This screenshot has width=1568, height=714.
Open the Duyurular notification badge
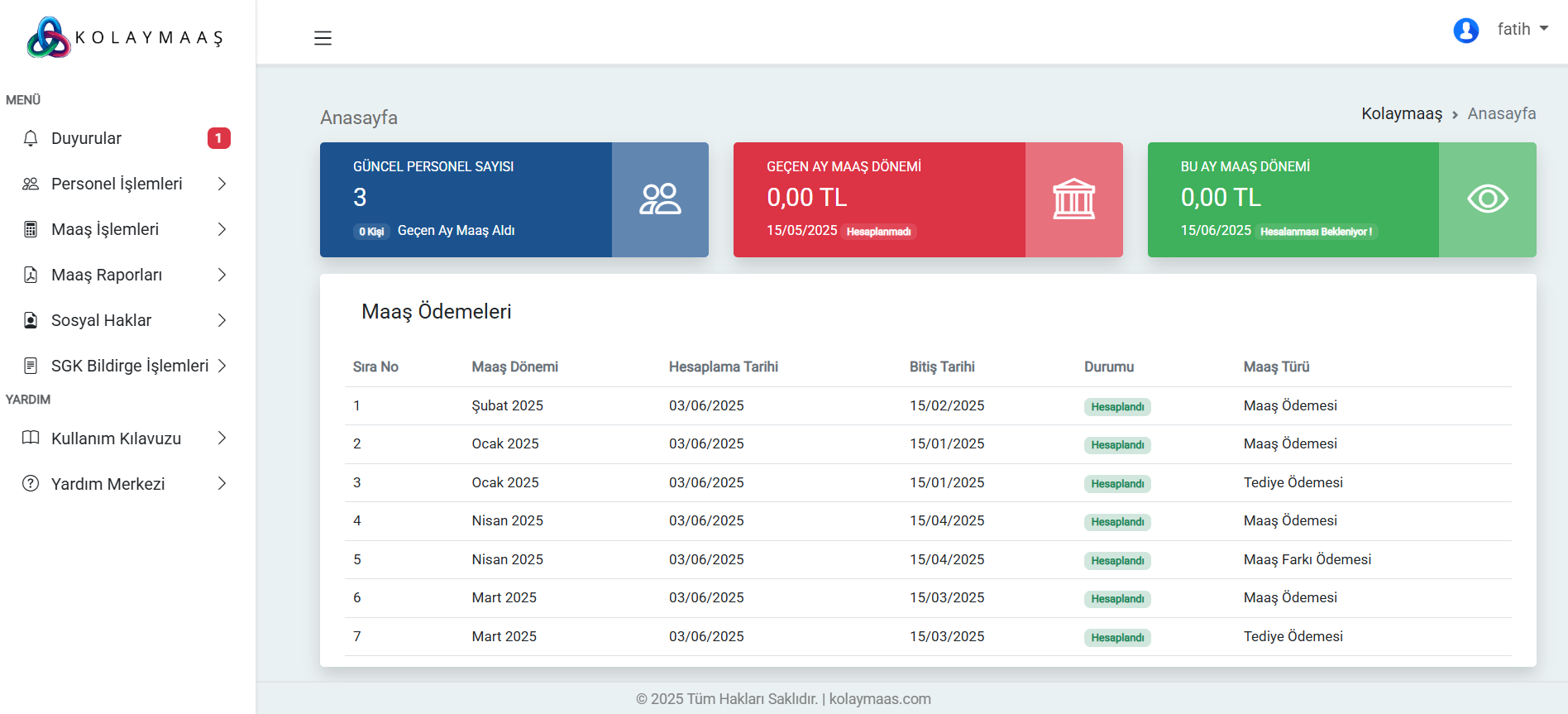(218, 138)
